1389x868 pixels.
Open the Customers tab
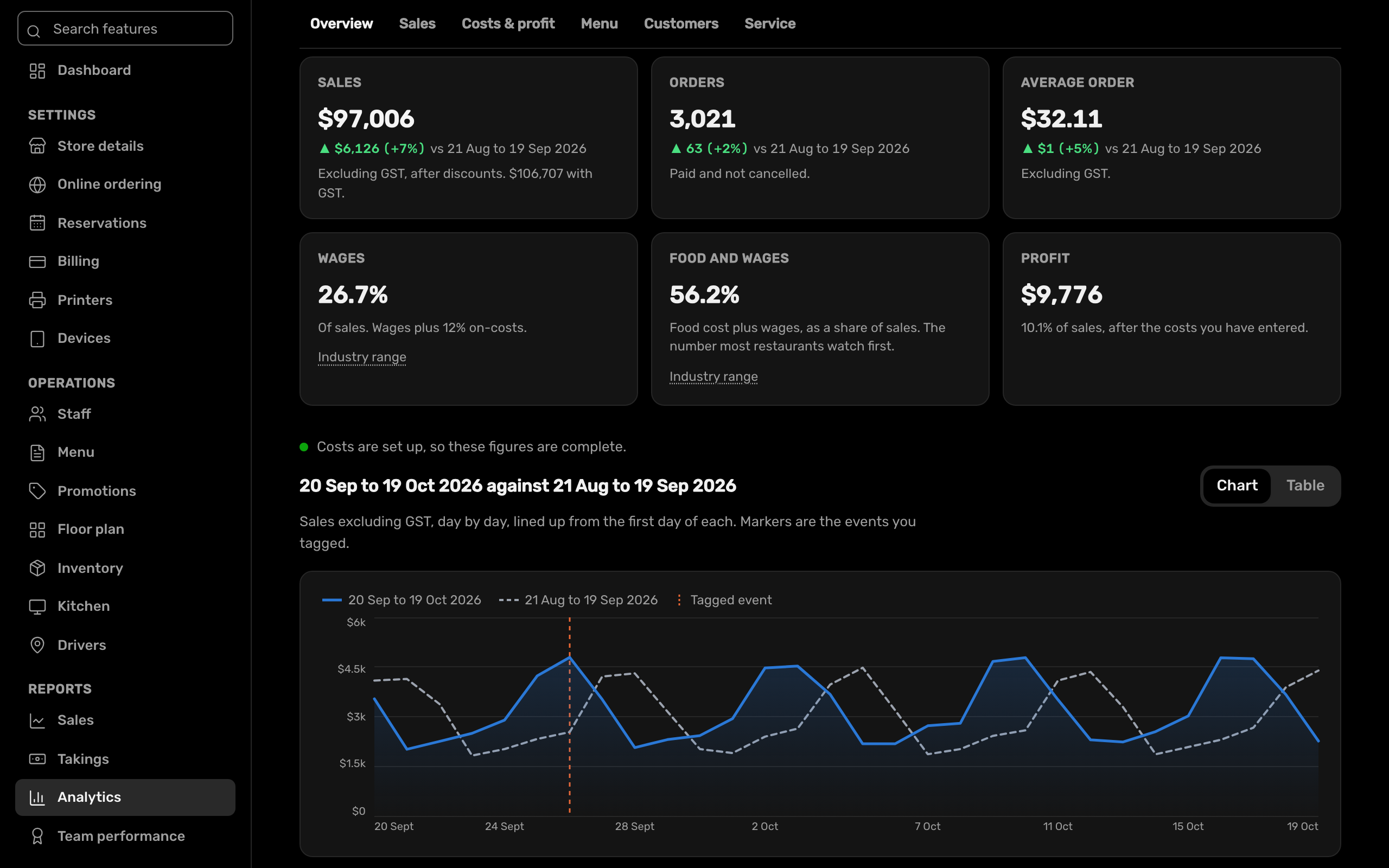(681, 23)
